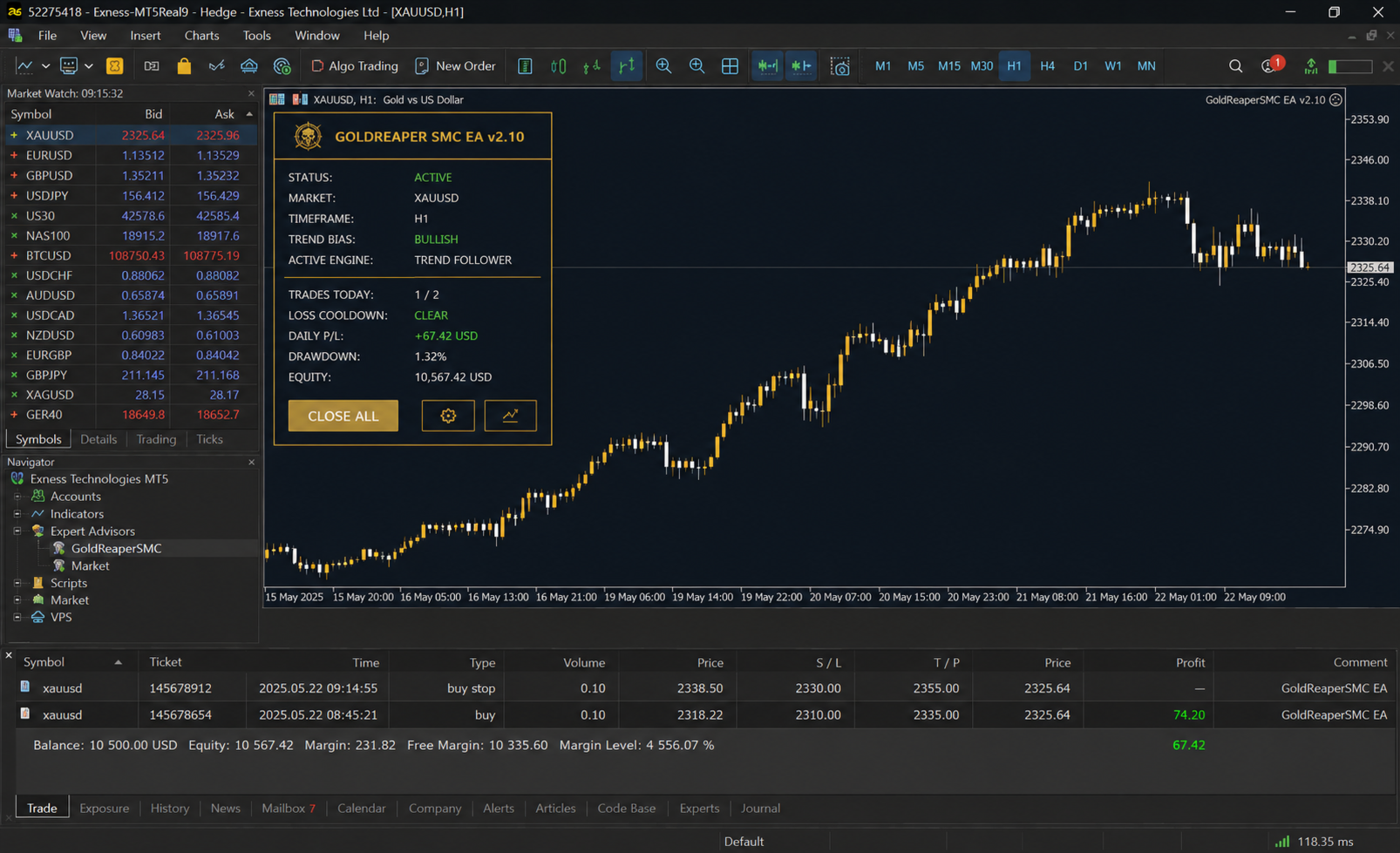Open EA settings gear button
The width and height of the screenshot is (1400, 853).
448,416
